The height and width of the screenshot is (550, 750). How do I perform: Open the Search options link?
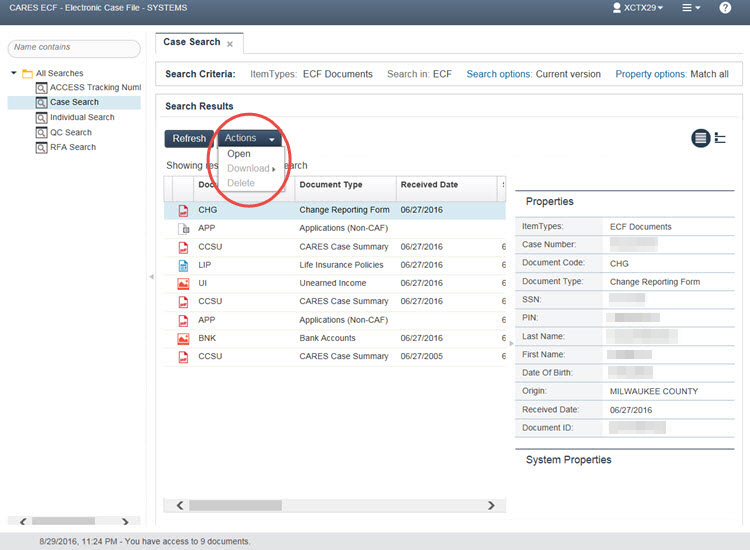[499, 74]
